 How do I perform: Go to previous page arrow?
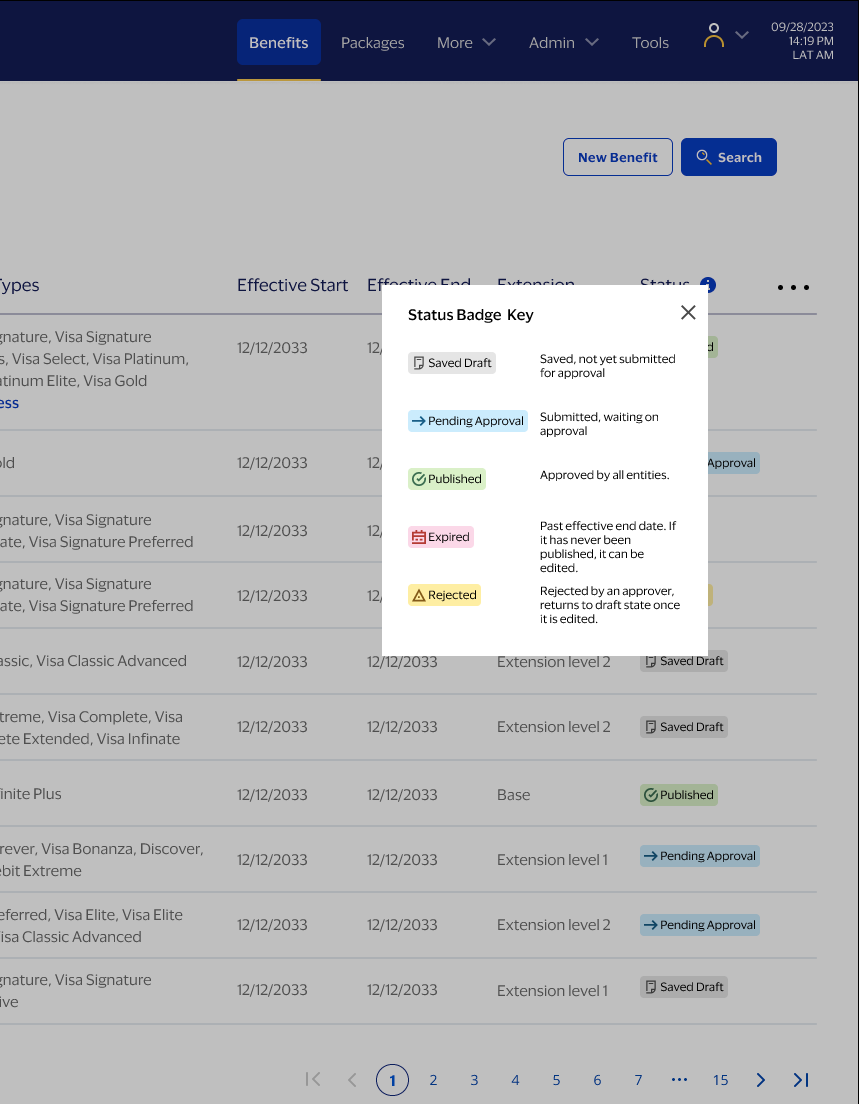pos(352,1080)
